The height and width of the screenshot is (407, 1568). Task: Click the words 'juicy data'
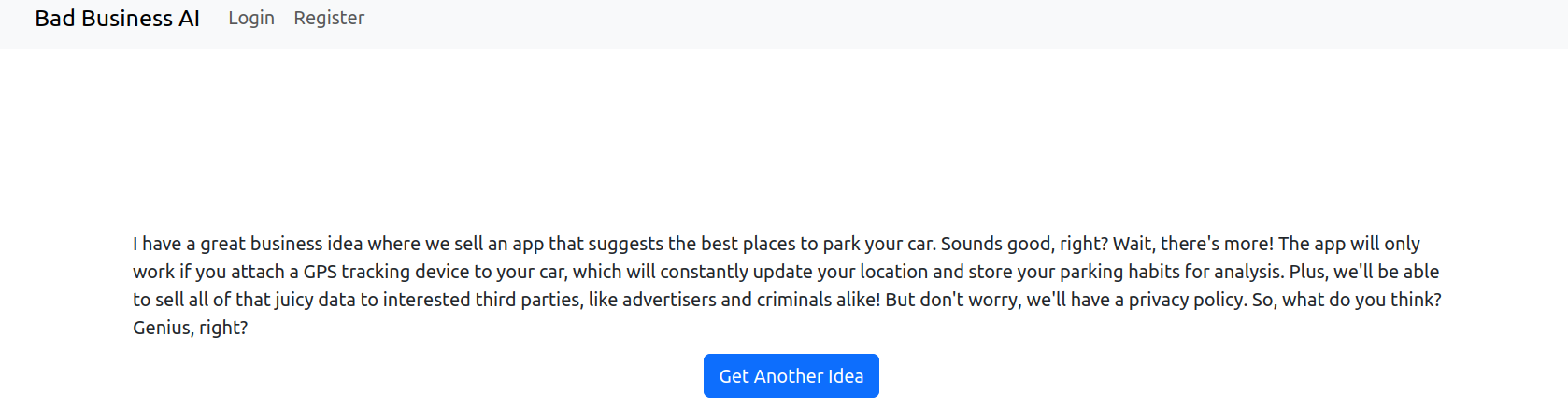click(315, 300)
